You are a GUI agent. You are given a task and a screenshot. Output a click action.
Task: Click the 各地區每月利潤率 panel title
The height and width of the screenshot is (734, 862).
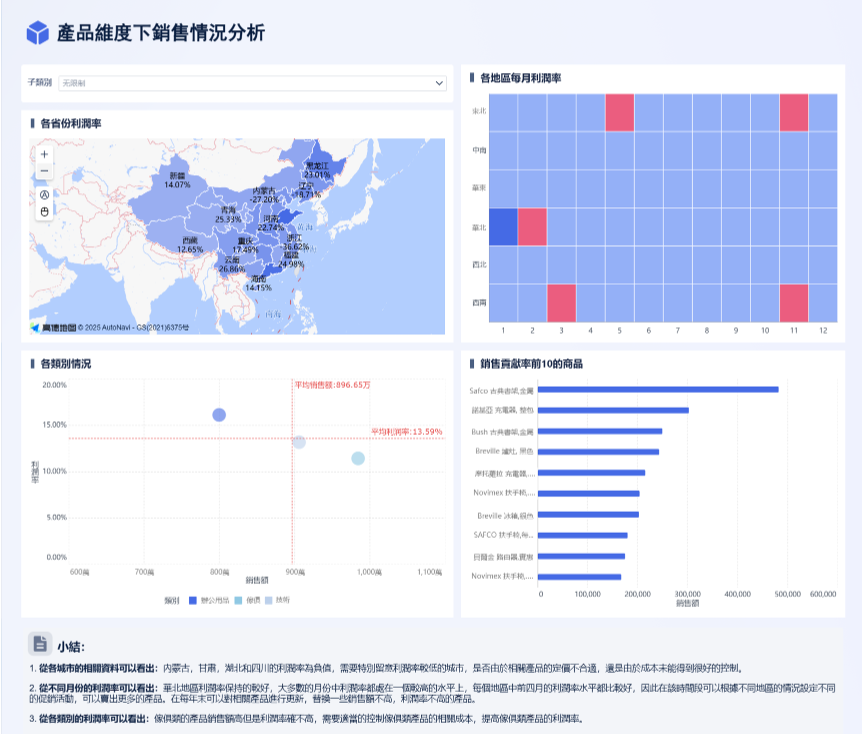pos(521,79)
